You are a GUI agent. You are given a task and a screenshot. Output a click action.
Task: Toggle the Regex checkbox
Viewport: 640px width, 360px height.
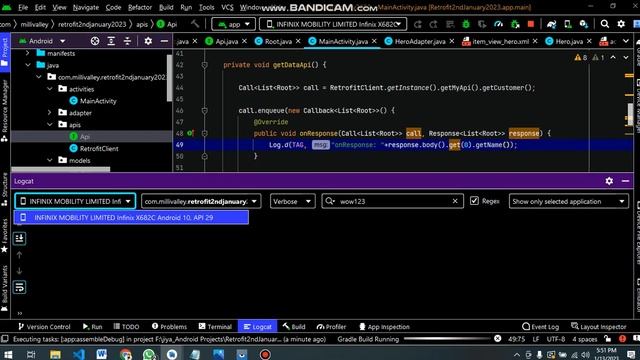[x=474, y=201]
